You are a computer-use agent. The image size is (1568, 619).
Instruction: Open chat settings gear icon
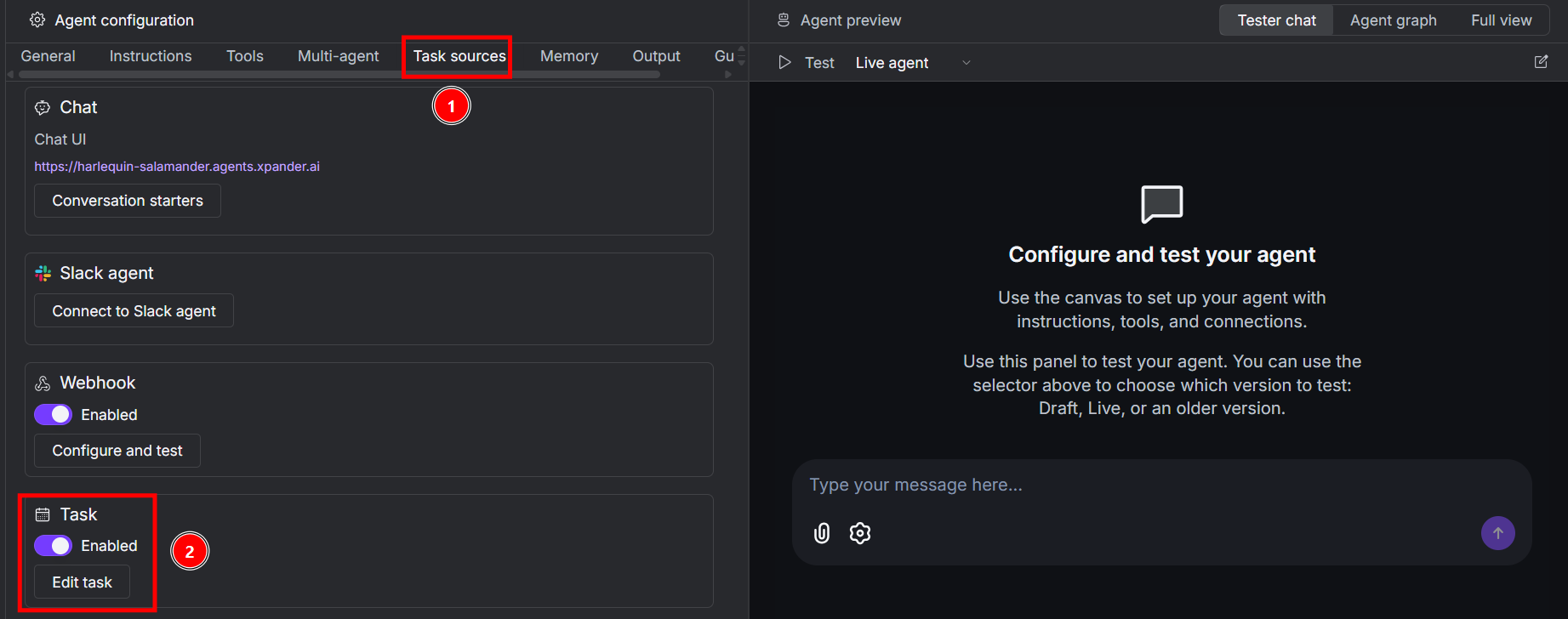pos(860,533)
